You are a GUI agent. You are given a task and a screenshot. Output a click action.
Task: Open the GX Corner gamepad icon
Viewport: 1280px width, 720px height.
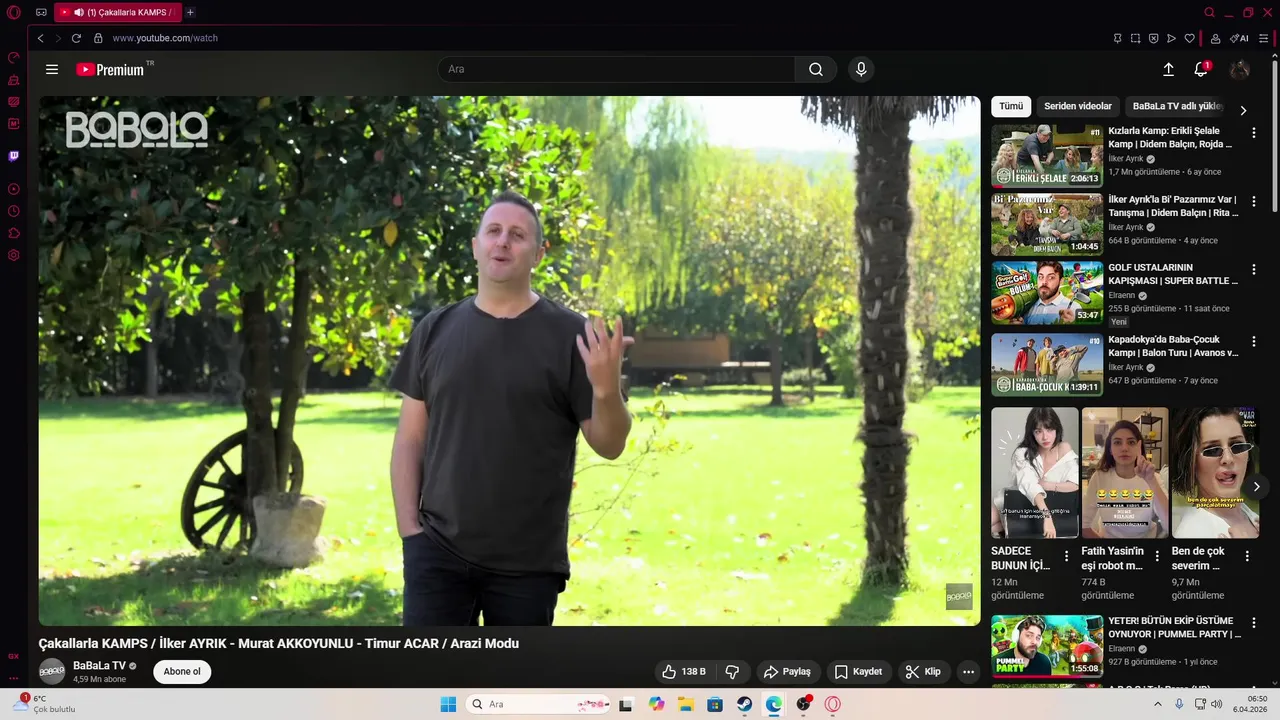[41, 13]
